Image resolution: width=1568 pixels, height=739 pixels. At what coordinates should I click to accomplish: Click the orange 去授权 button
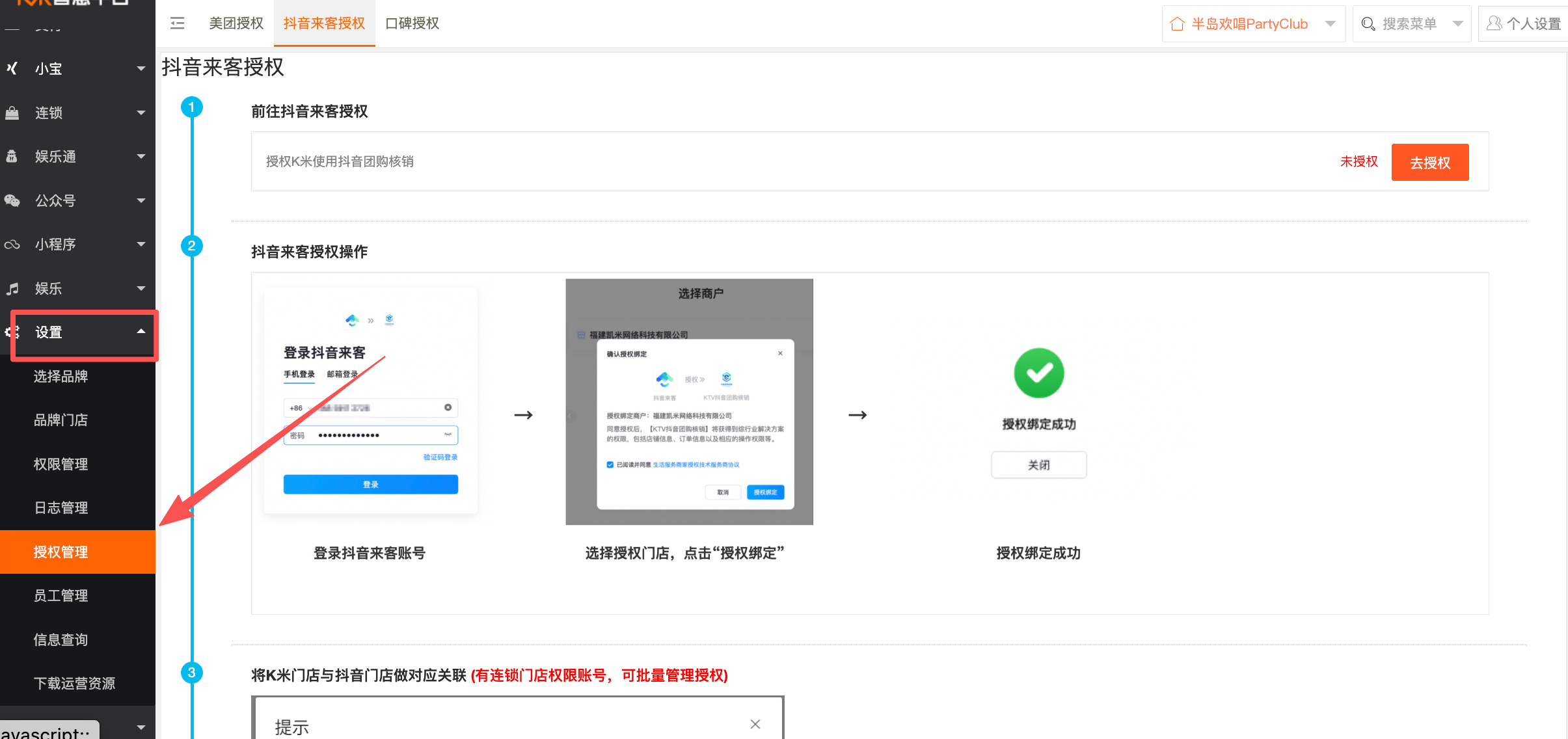click(x=1429, y=162)
